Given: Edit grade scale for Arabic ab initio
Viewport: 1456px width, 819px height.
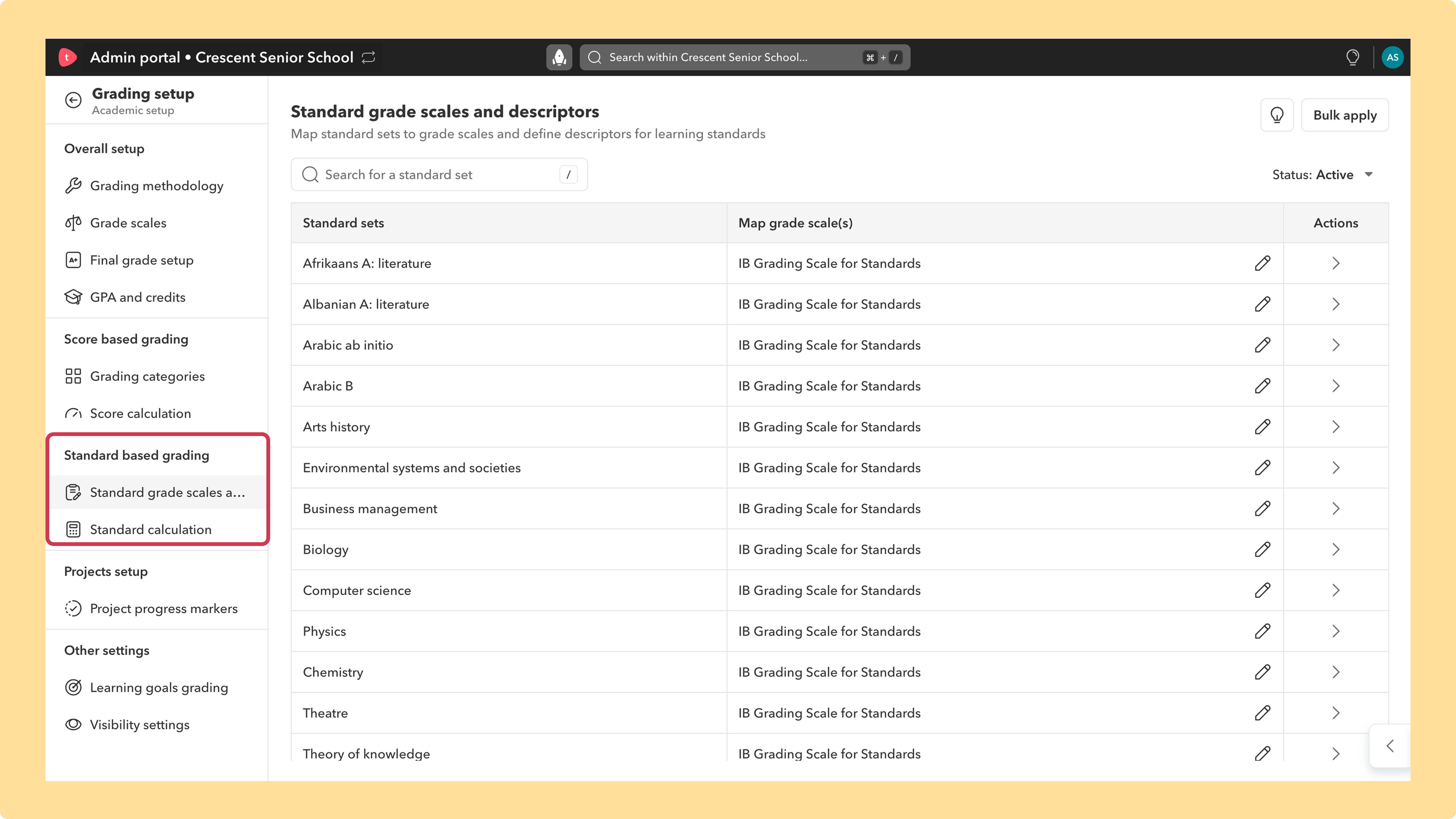Looking at the screenshot, I should pos(1263,345).
